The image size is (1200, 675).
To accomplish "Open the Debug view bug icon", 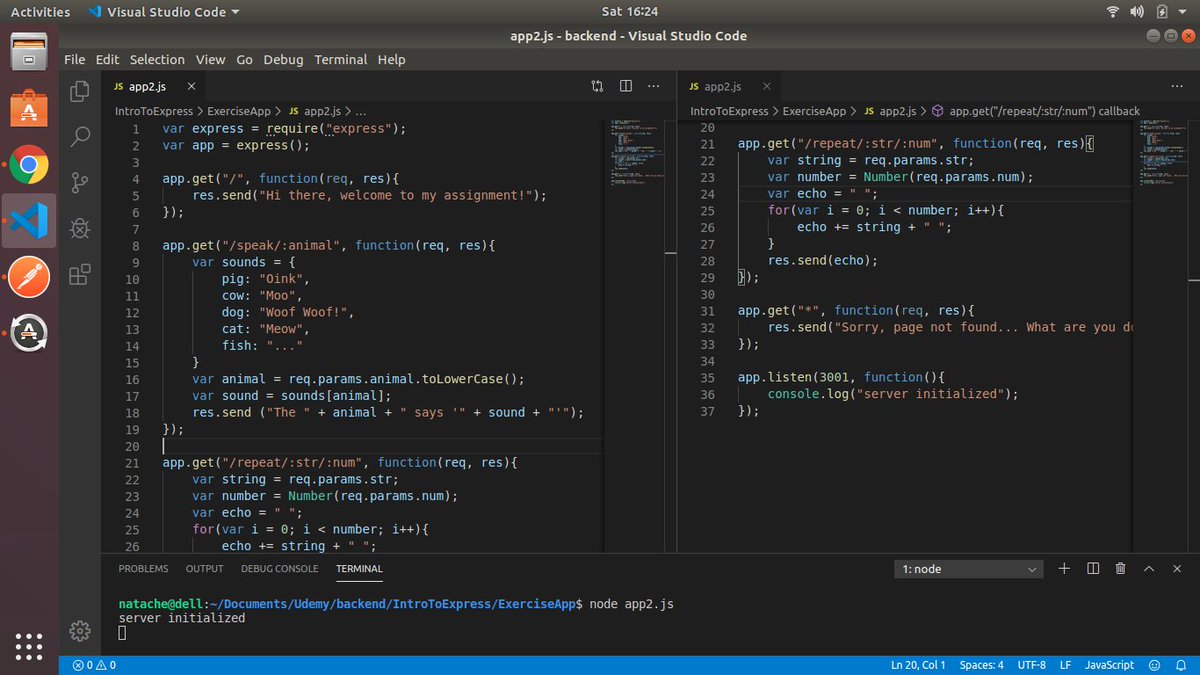I will pyautogui.click(x=80, y=228).
